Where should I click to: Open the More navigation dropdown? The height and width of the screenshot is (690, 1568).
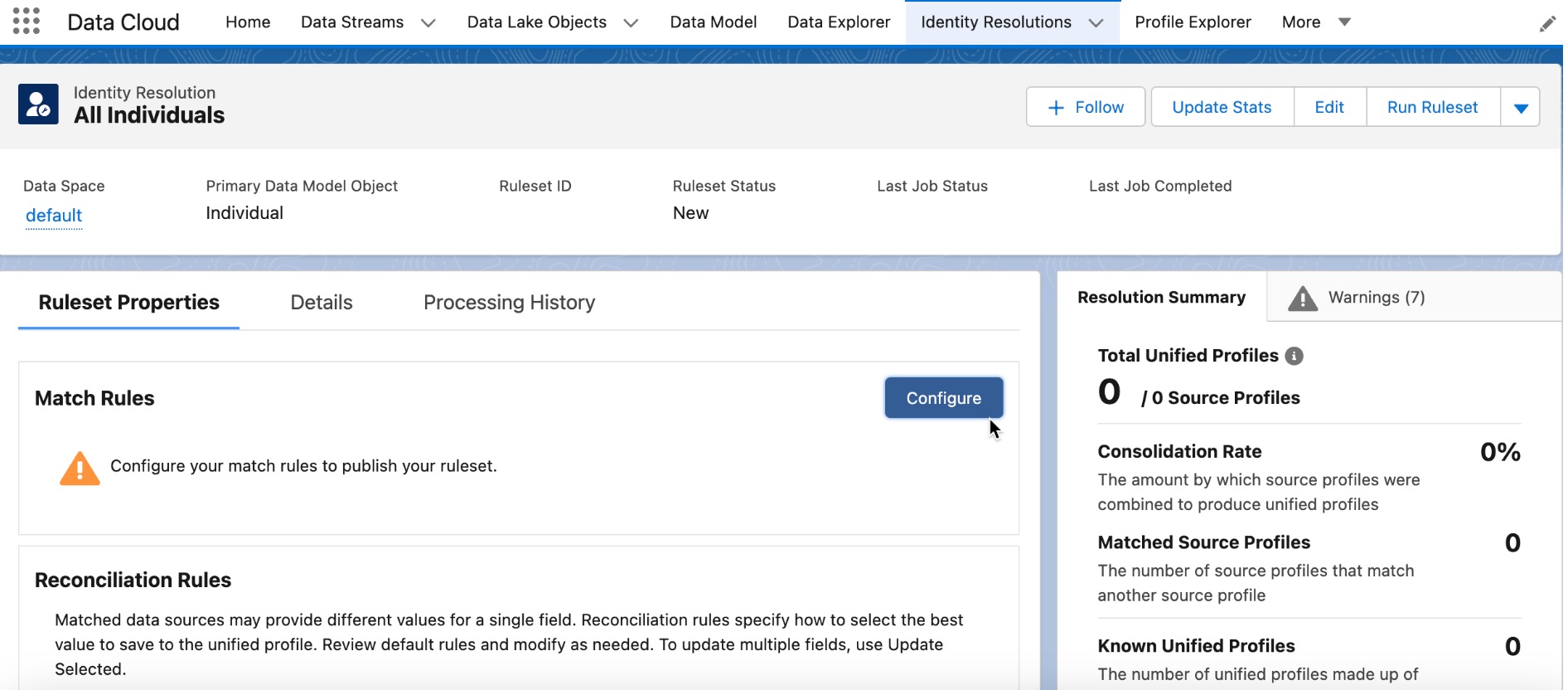1316,22
